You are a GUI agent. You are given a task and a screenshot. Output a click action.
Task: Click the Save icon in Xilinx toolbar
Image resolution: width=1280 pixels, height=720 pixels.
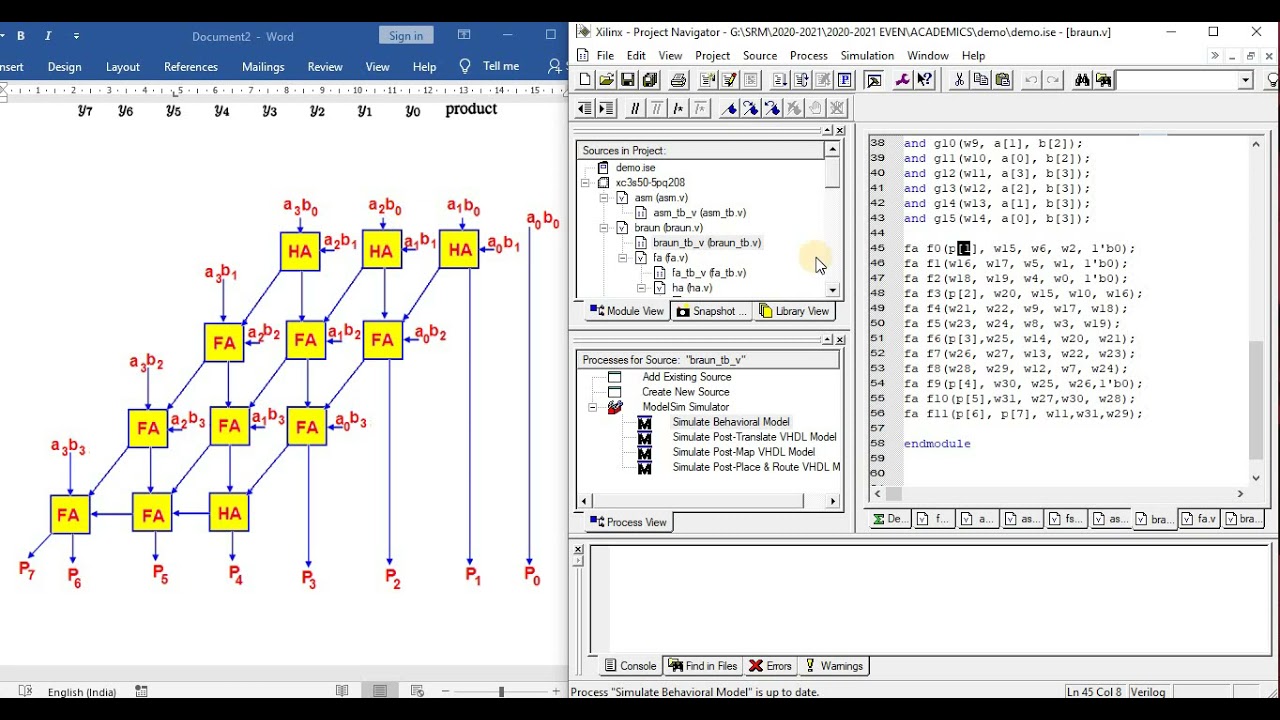628,80
